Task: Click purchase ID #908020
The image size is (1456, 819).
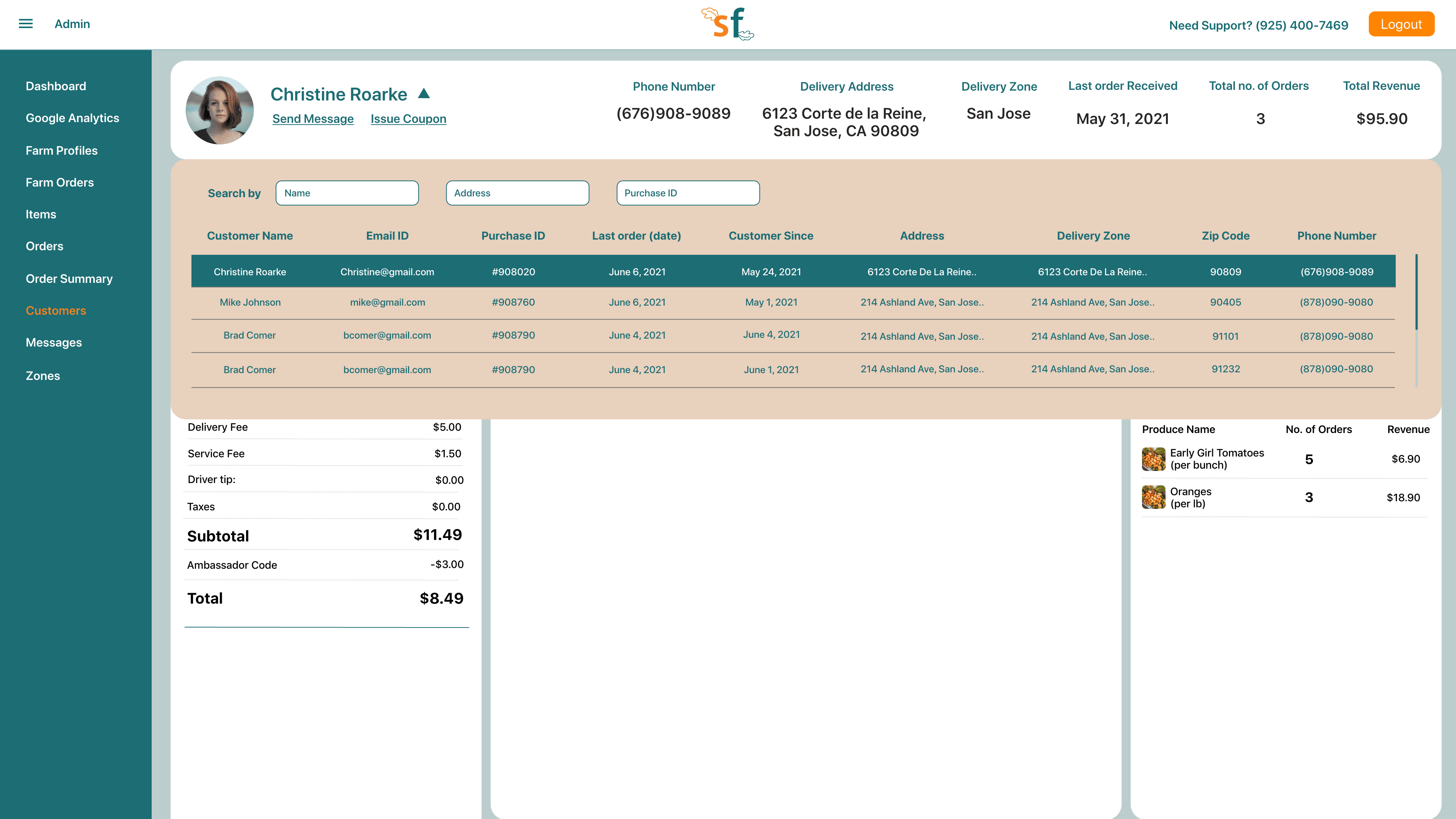Action: 513,272
